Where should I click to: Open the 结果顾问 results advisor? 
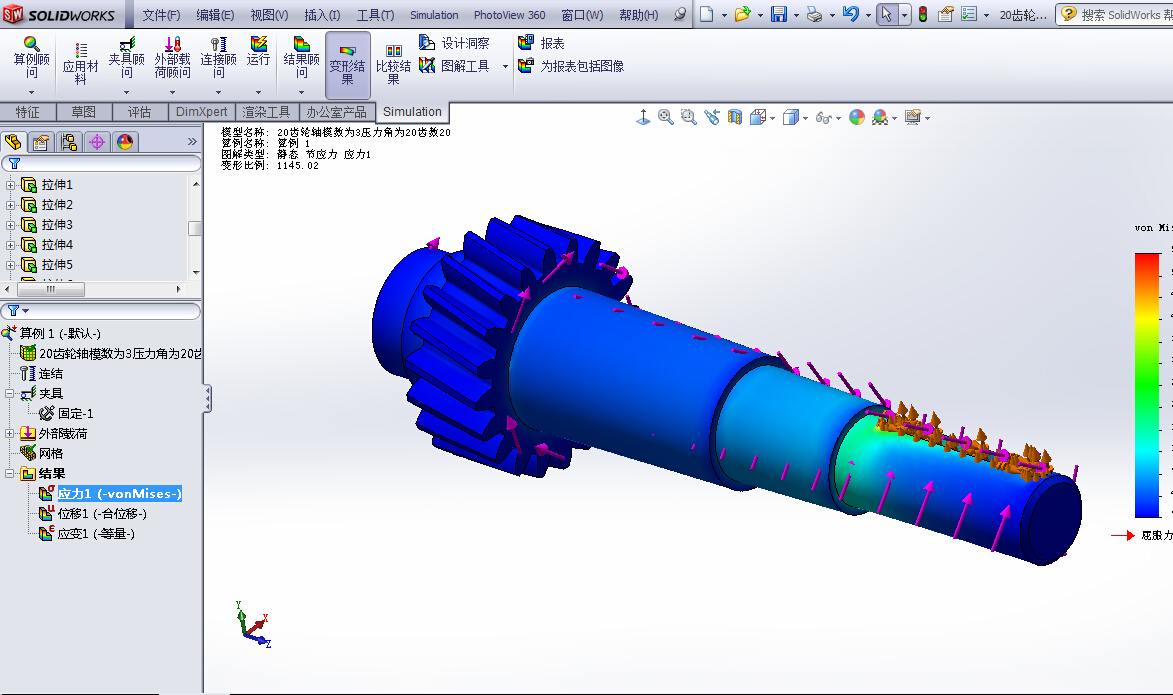click(x=301, y=58)
